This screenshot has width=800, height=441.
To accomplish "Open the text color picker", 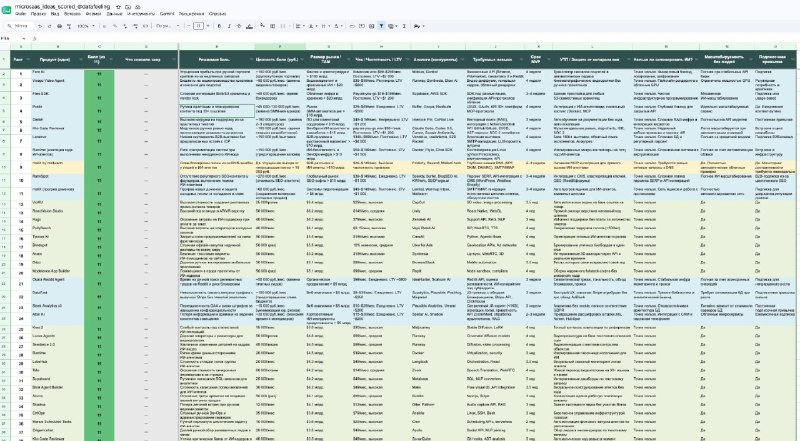I will [x=249, y=26].
